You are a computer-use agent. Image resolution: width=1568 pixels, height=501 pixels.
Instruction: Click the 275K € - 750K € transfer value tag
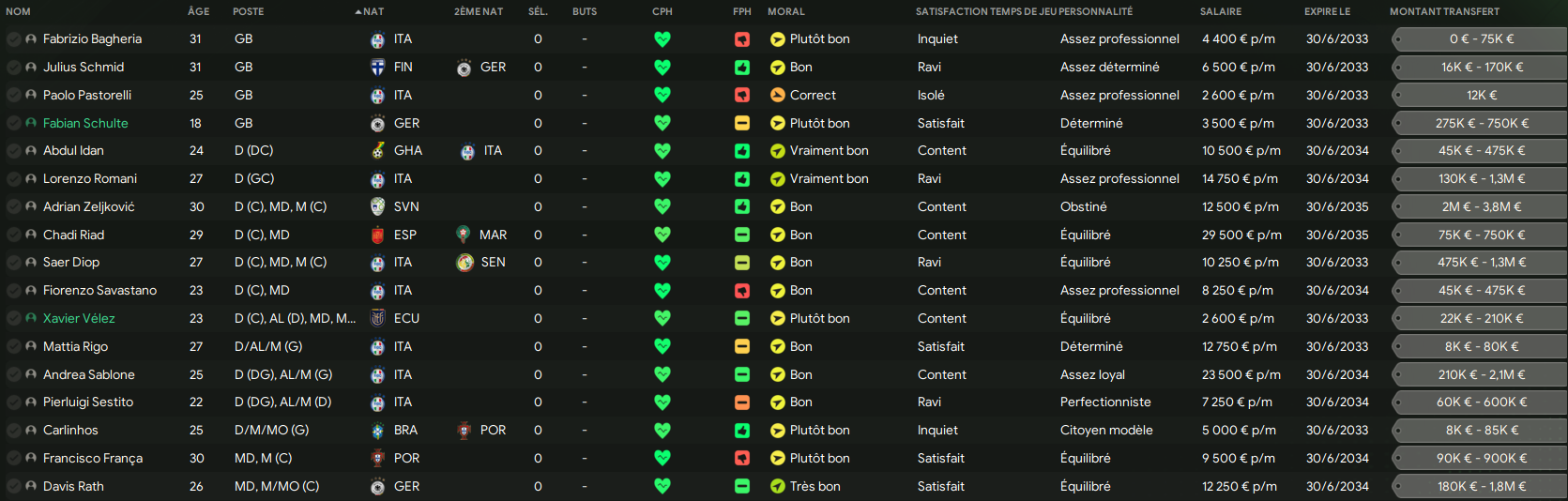pyautogui.click(x=1479, y=124)
